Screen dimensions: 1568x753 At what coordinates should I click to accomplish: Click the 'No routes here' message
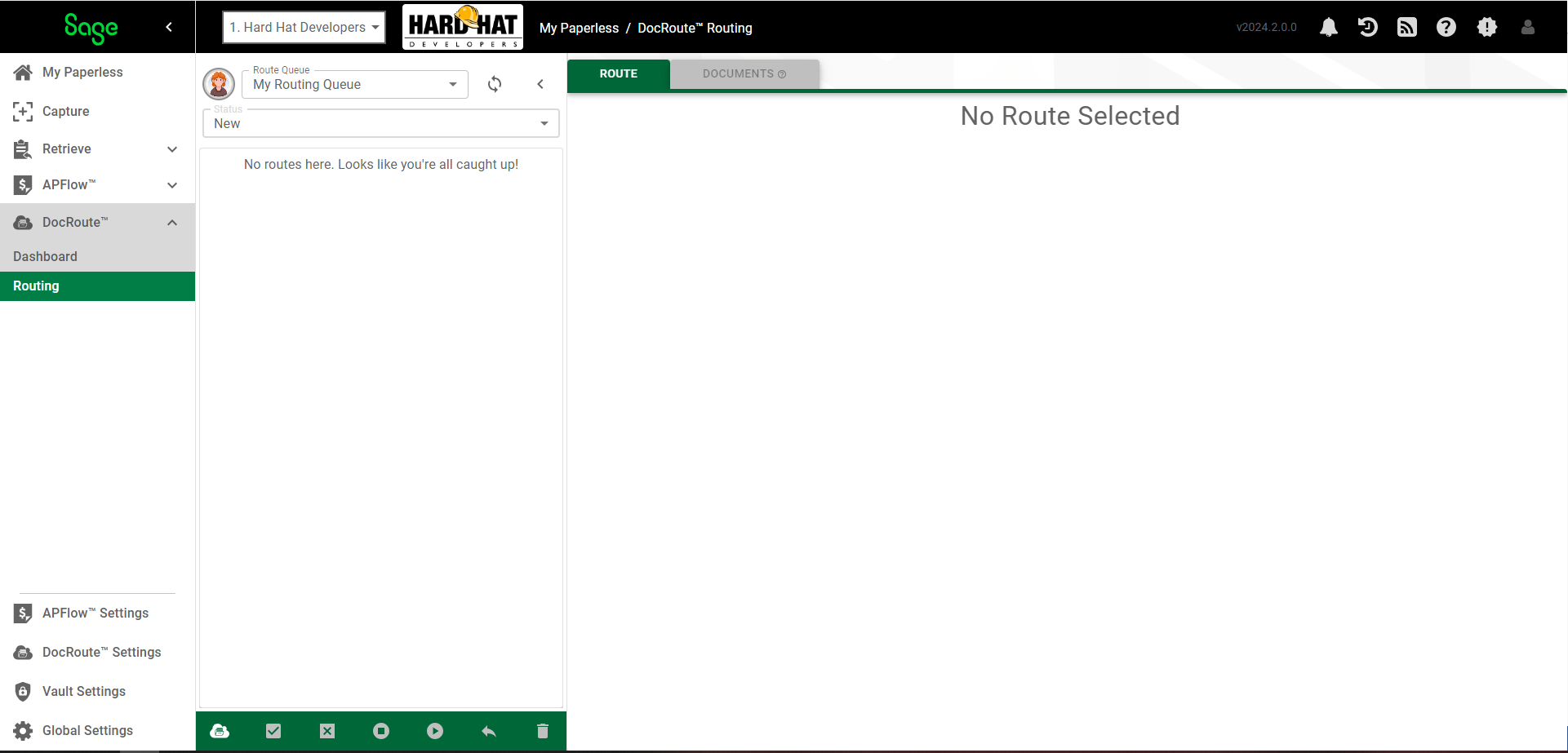[x=381, y=164]
